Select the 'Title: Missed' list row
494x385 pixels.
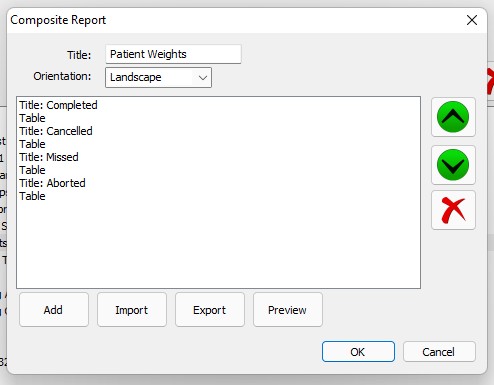pos(218,157)
